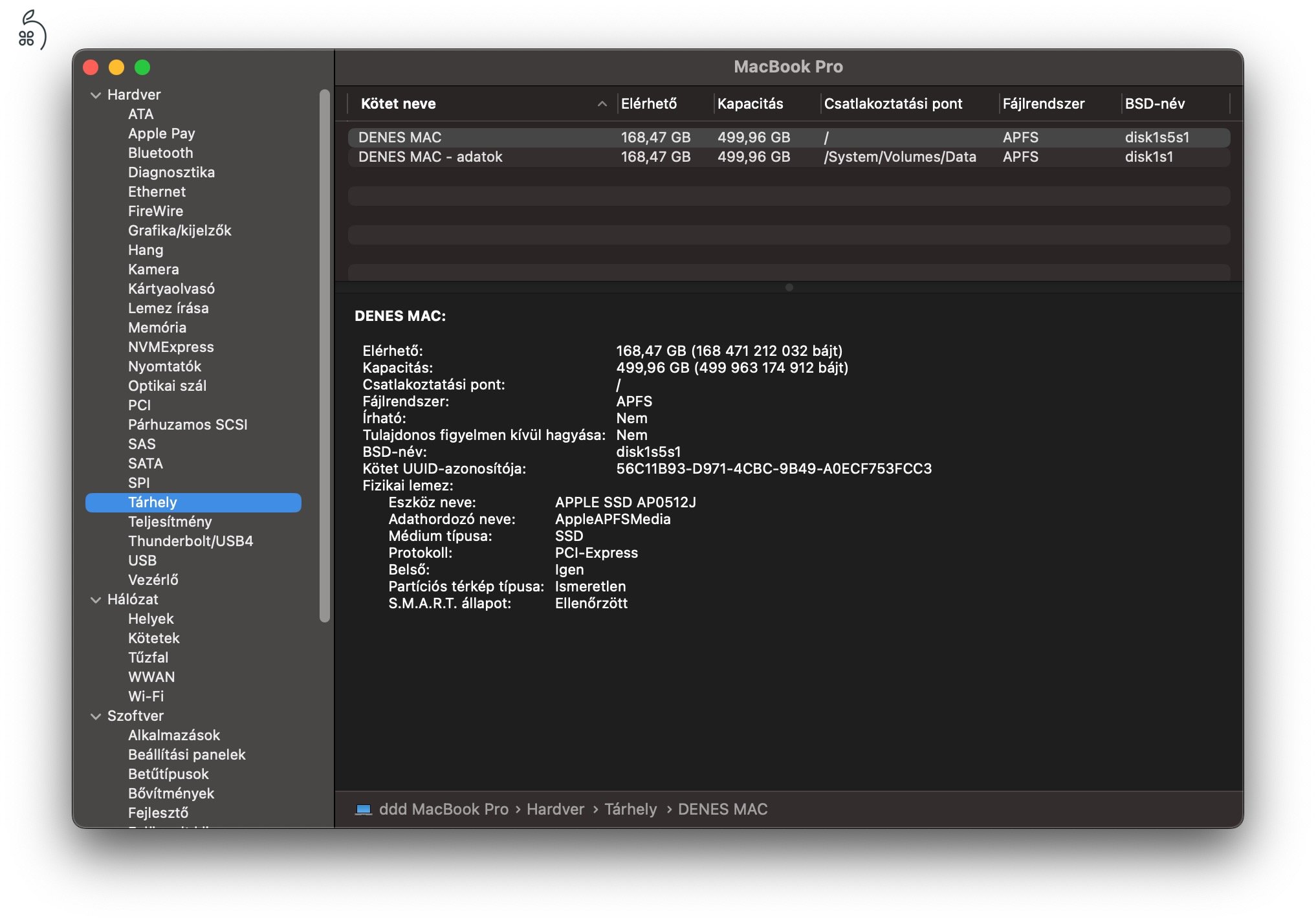Select Thunderbolt/USB4 in the sidebar
The image size is (1316, 924).
pyautogui.click(x=191, y=541)
